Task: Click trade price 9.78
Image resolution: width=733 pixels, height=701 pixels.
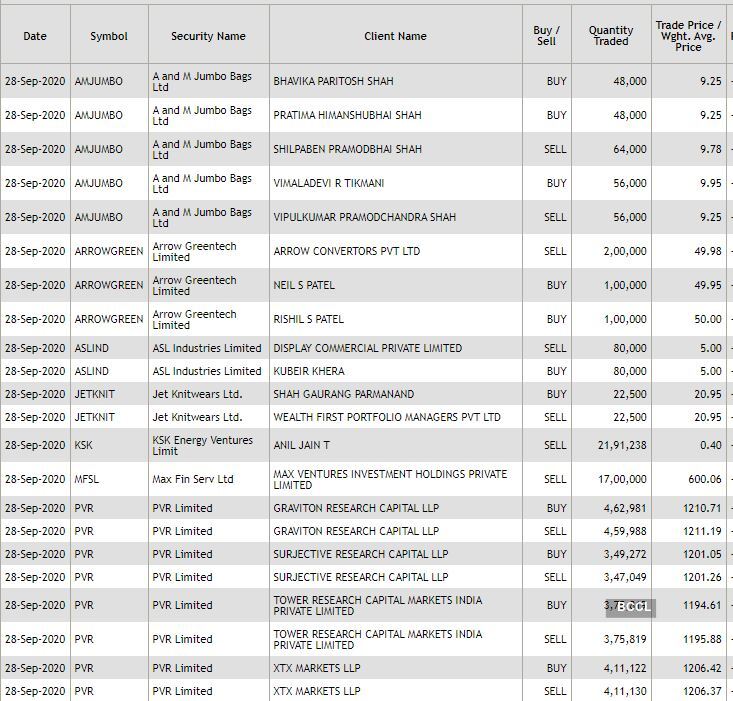Action: 711,149
